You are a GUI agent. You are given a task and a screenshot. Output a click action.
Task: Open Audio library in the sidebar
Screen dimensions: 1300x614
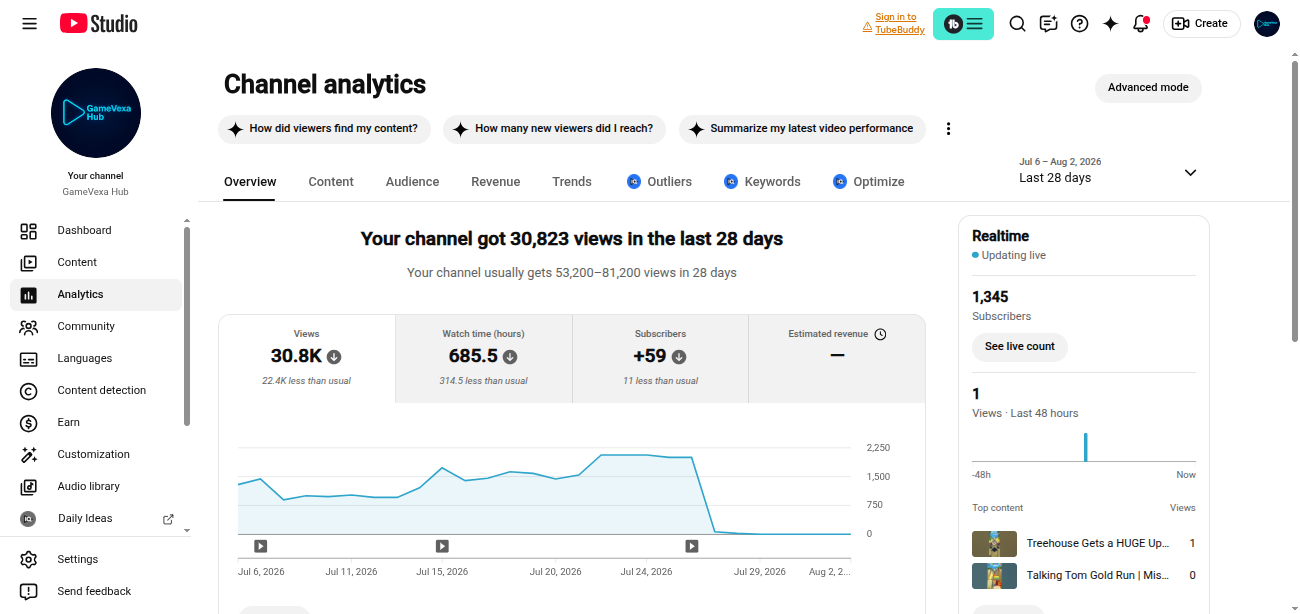[x=96, y=486]
